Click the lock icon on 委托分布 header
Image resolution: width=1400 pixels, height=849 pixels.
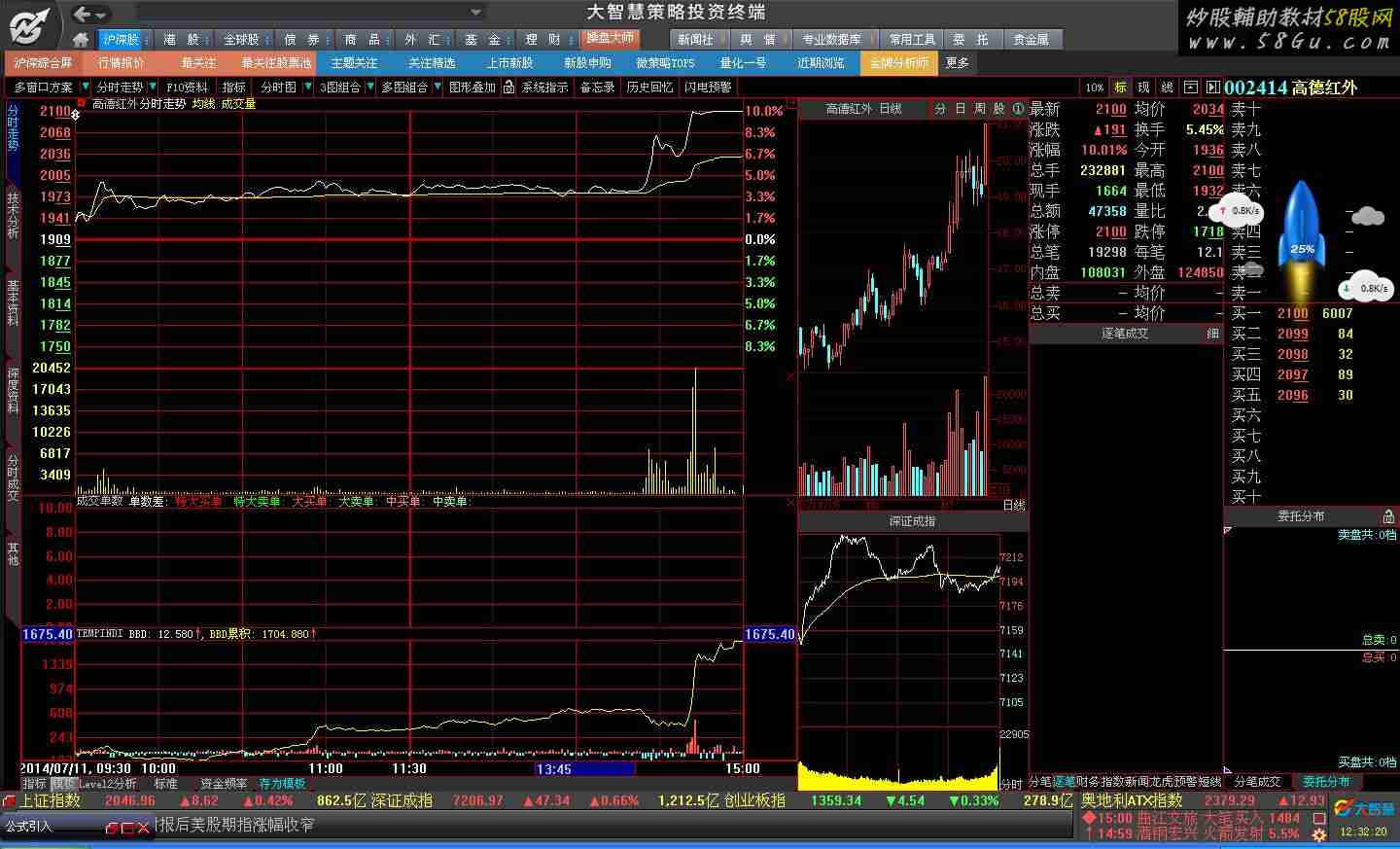click(1388, 516)
